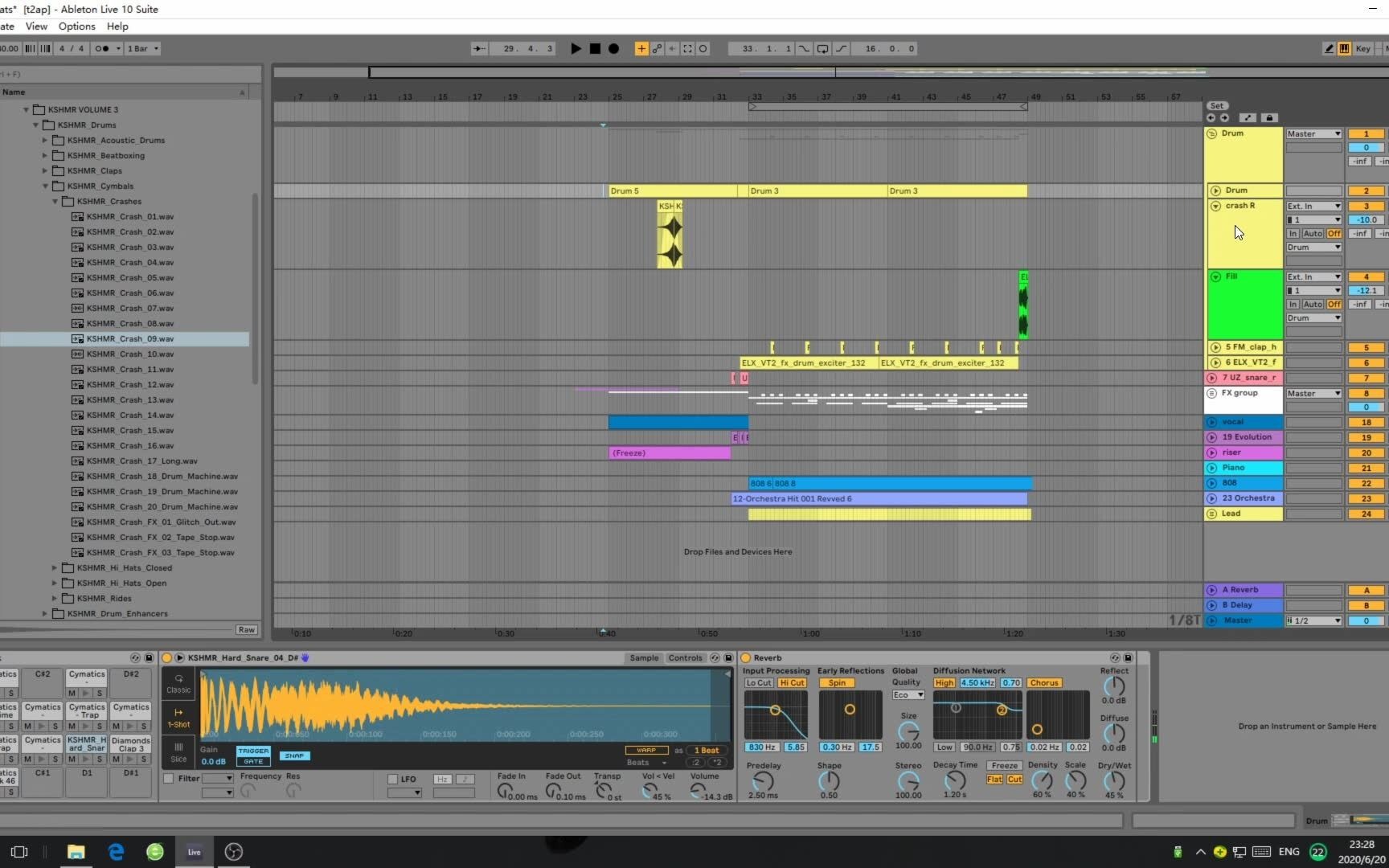Unfold the 5 FM_clap_h track
1389x868 pixels.
[1215, 347]
